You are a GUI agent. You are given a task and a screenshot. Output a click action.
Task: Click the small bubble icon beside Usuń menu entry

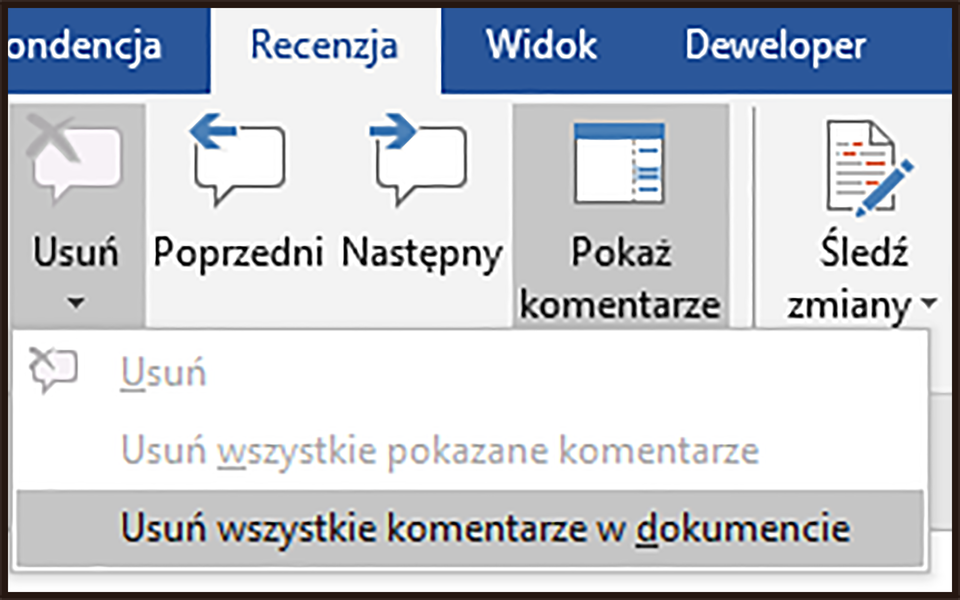click(55, 370)
